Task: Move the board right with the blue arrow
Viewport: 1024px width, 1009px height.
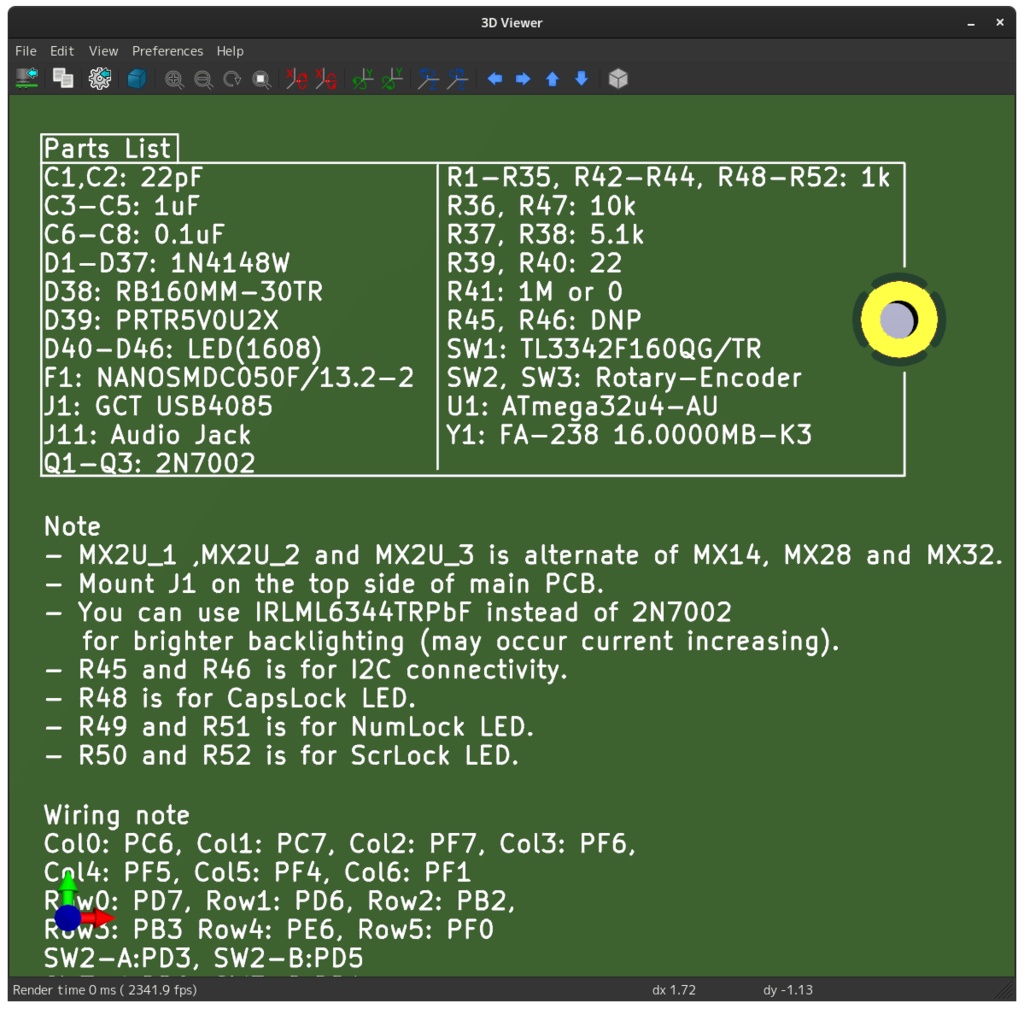Action: click(522, 79)
